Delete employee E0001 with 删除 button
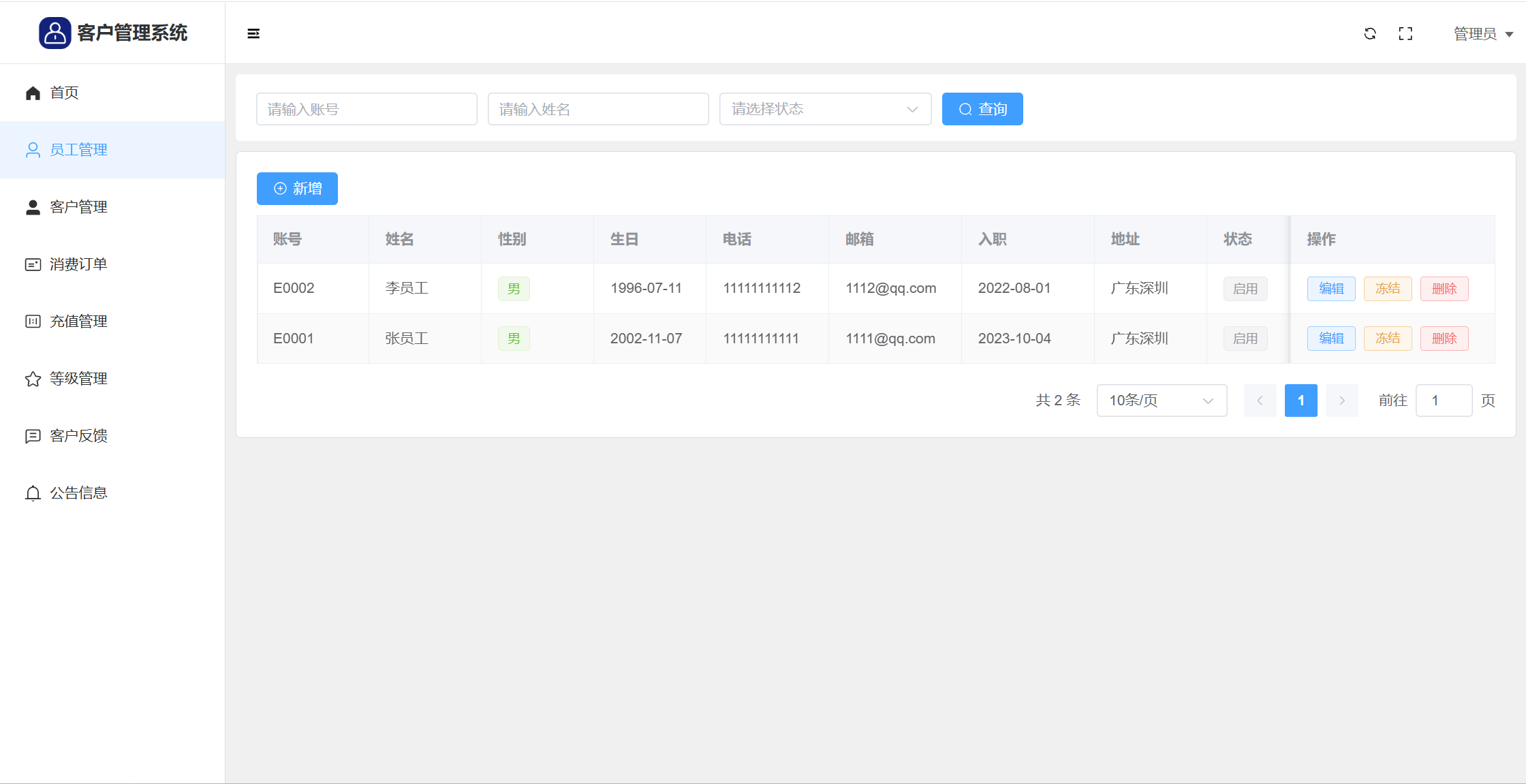This screenshot has width=1526, height=784. 1444,339
